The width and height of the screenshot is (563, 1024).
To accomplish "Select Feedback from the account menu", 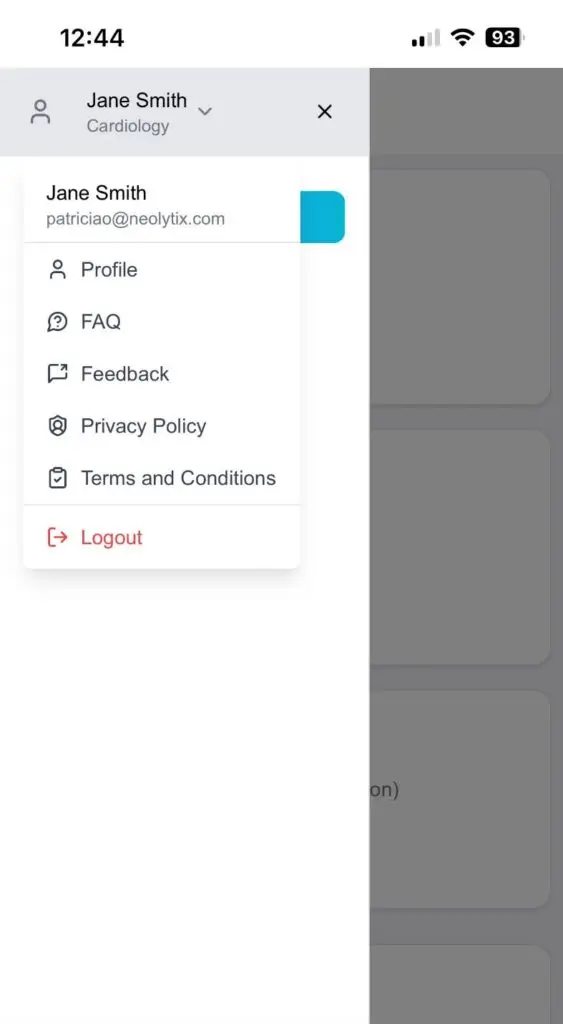I will tap(162, 374).
